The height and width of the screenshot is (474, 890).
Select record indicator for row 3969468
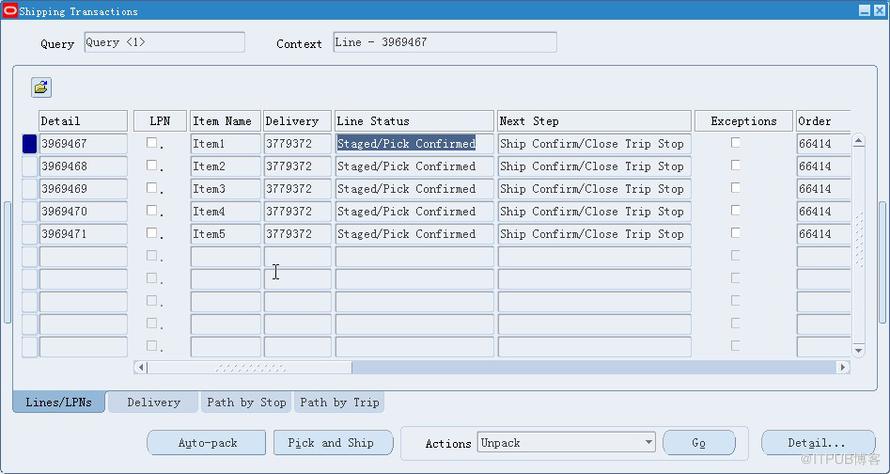[30, 166]
